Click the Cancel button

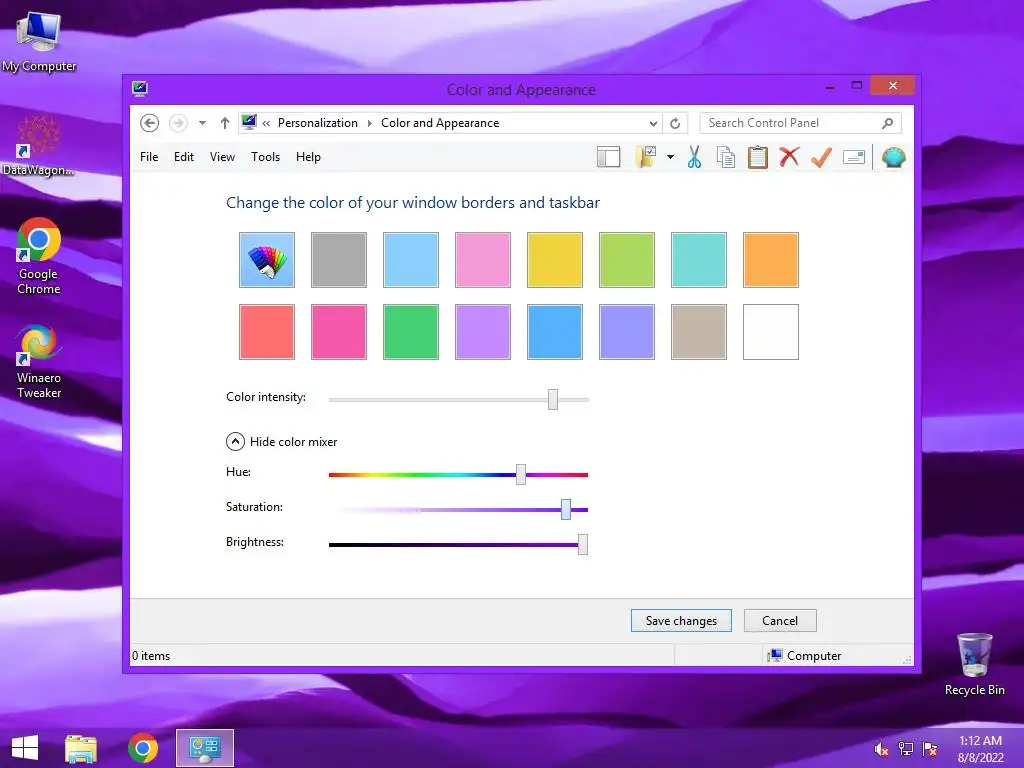(780, 620)
